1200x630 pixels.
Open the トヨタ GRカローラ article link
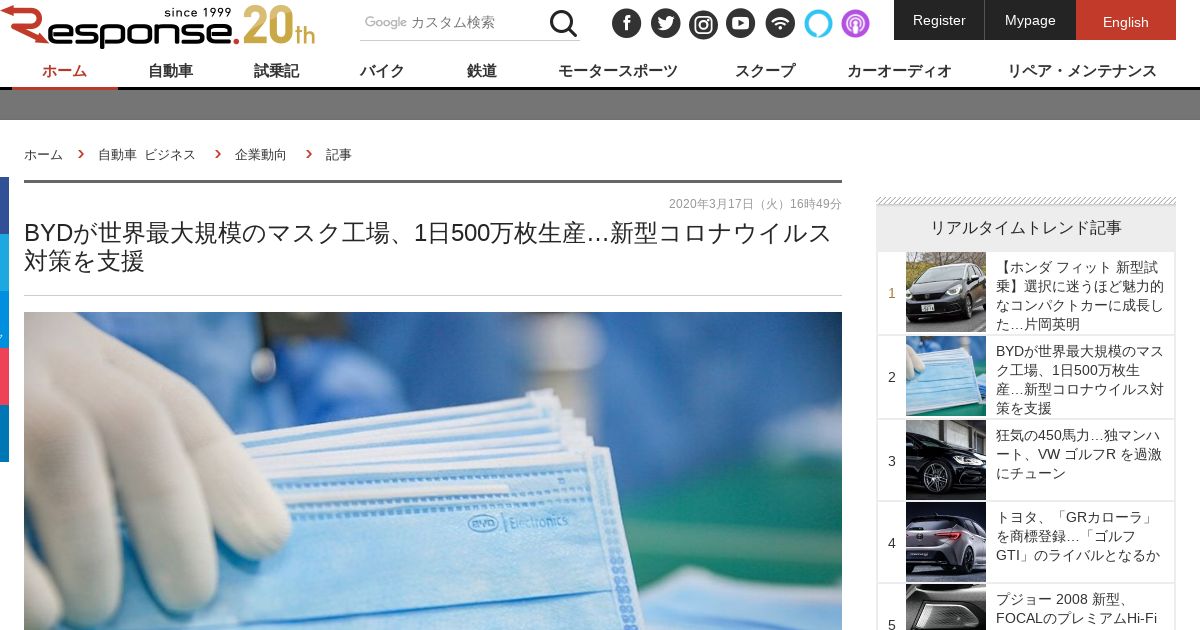(x=1078, y=537)
